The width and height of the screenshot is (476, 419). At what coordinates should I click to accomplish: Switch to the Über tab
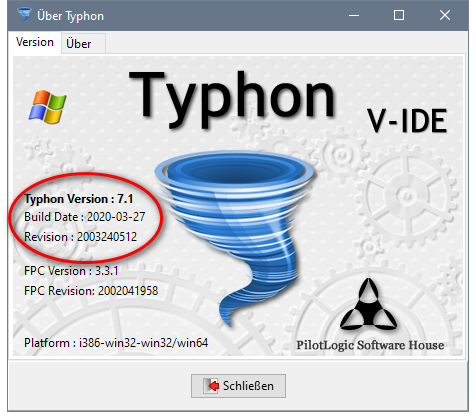[79, 44]
